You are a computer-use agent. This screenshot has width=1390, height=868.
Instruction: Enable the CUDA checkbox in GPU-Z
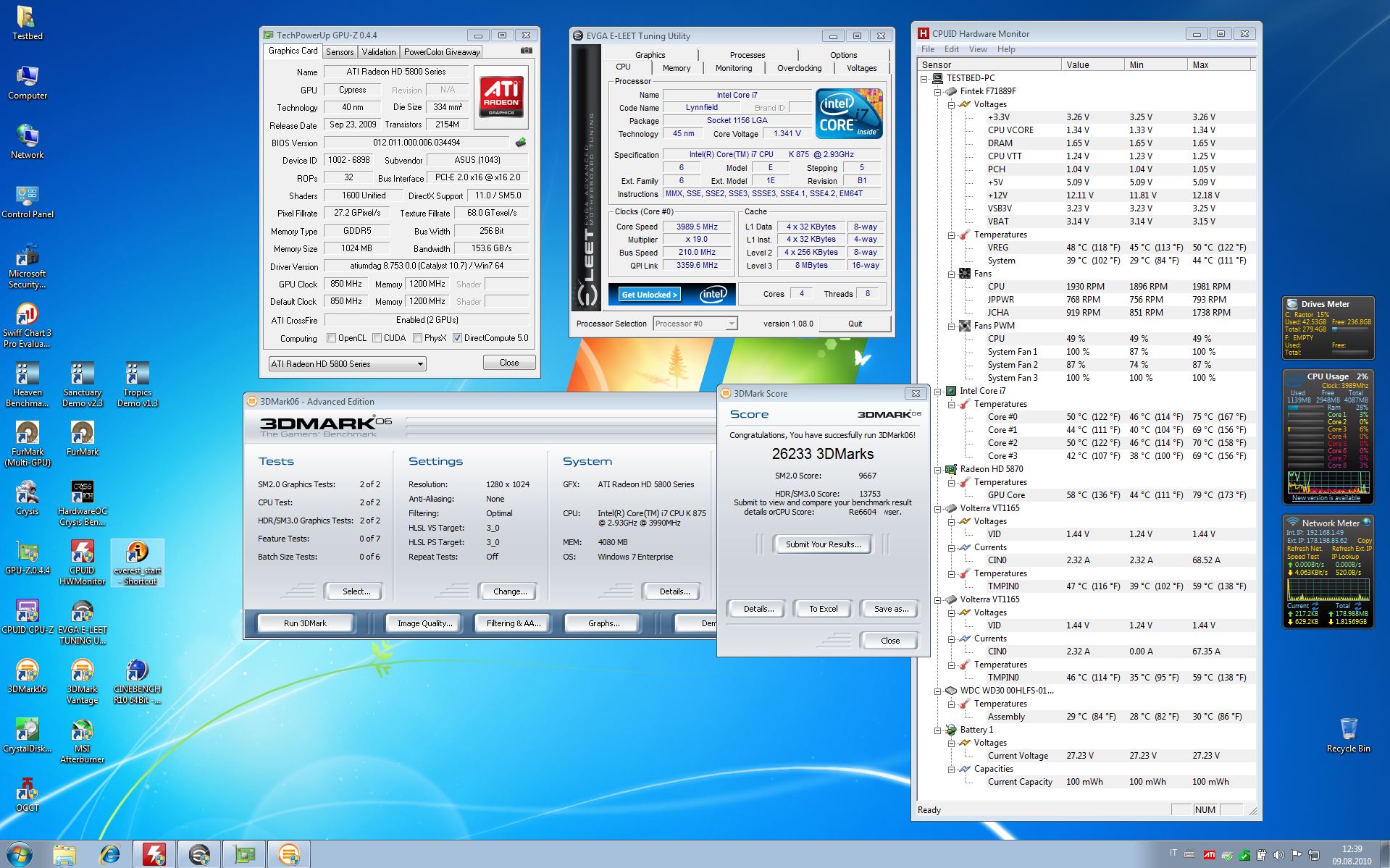pyautogui.click(x=377, y=338)
